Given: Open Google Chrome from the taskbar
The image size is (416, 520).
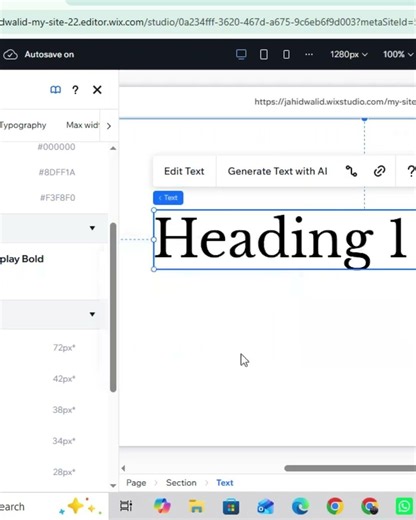Looking at the screenshot, I should pos(335,506).
